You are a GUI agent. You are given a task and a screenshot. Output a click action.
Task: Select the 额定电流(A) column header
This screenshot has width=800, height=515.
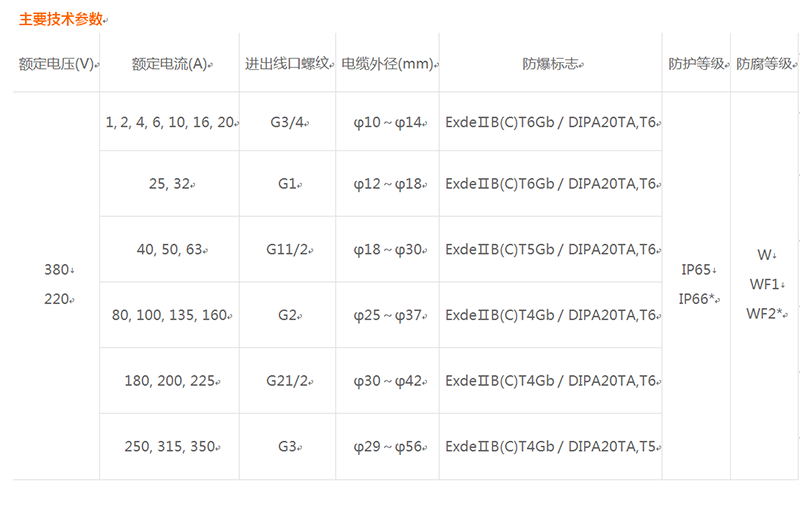point(169,64)
